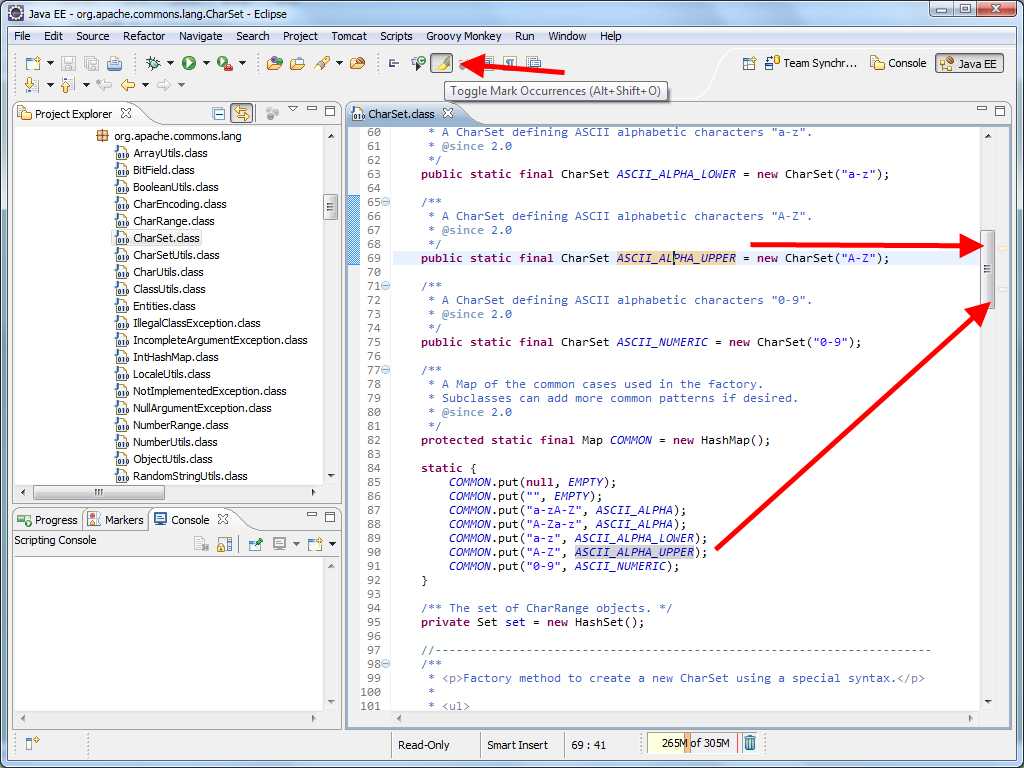Toggle the icon left of Mark Occurrences

coord(418,63)
